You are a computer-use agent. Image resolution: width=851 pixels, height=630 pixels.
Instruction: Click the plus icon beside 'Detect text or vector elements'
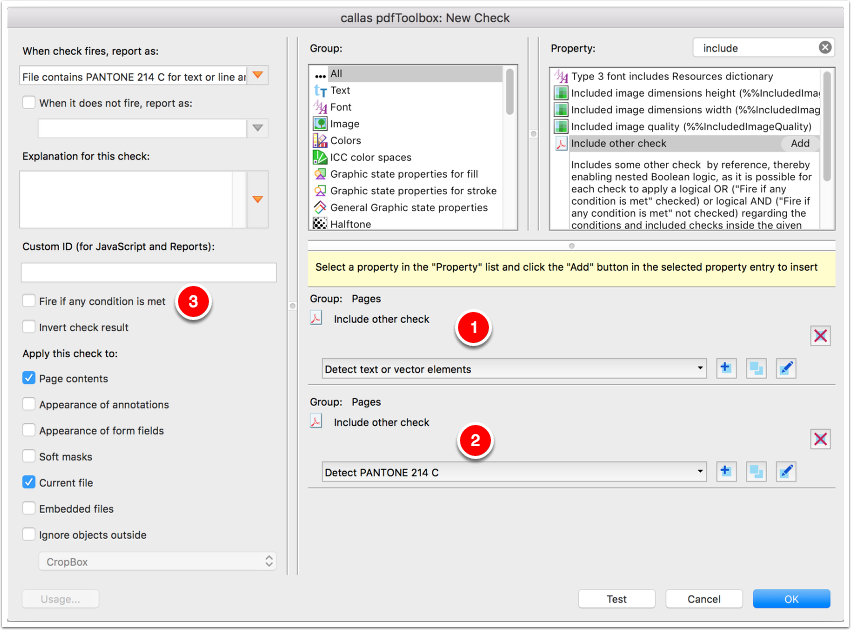726,368
